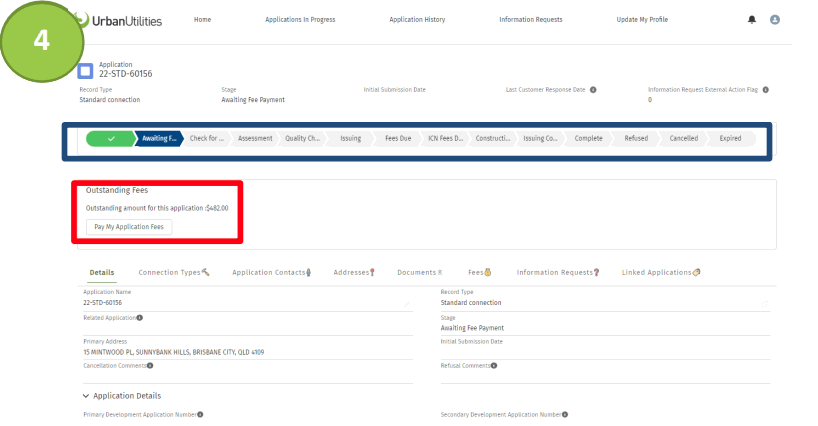Click the blue Application record icon
Screen dimensions: 818x426
[85, 70]
